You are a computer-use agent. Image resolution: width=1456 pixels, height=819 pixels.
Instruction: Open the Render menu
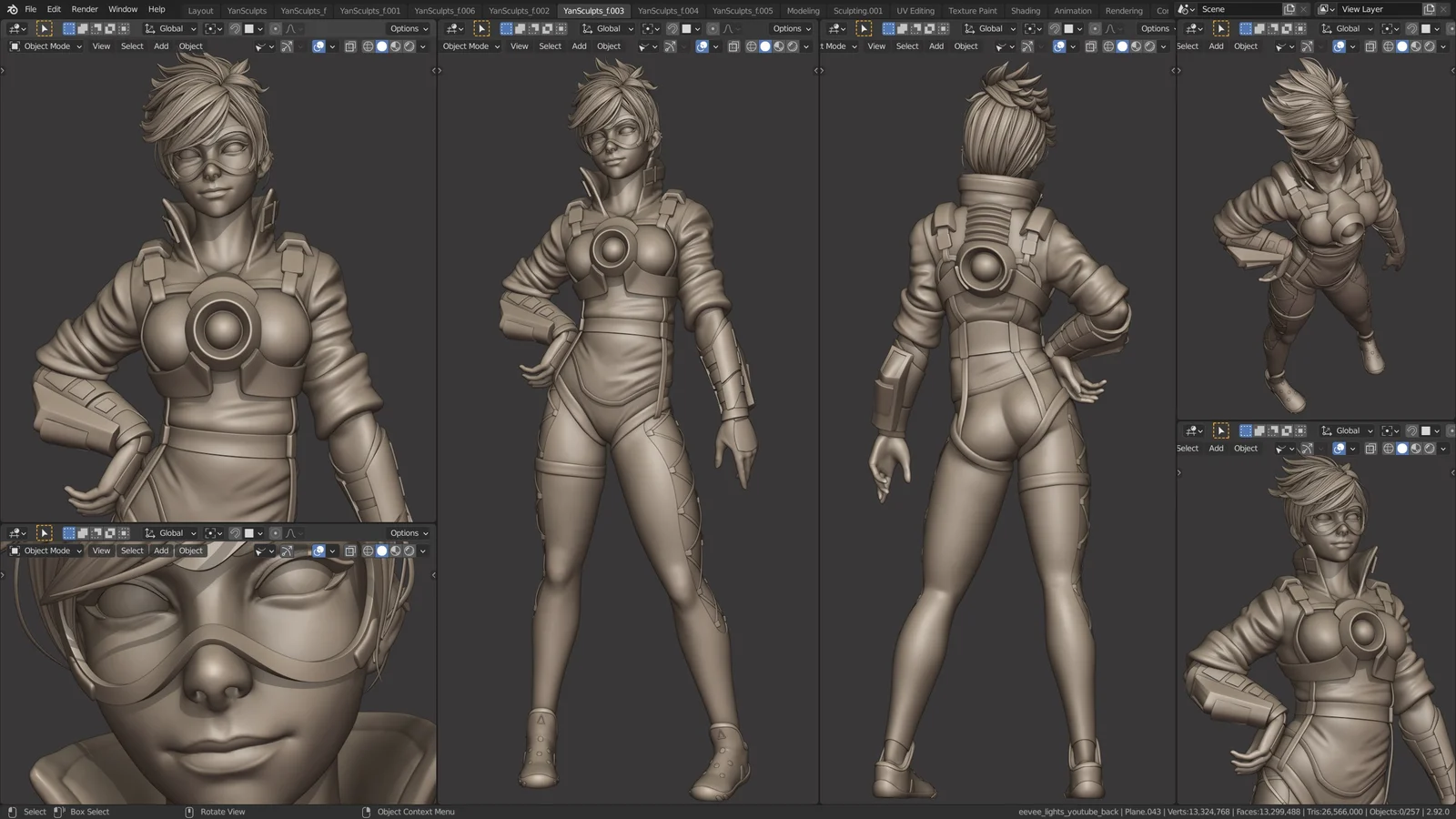(x=84, y=8)
